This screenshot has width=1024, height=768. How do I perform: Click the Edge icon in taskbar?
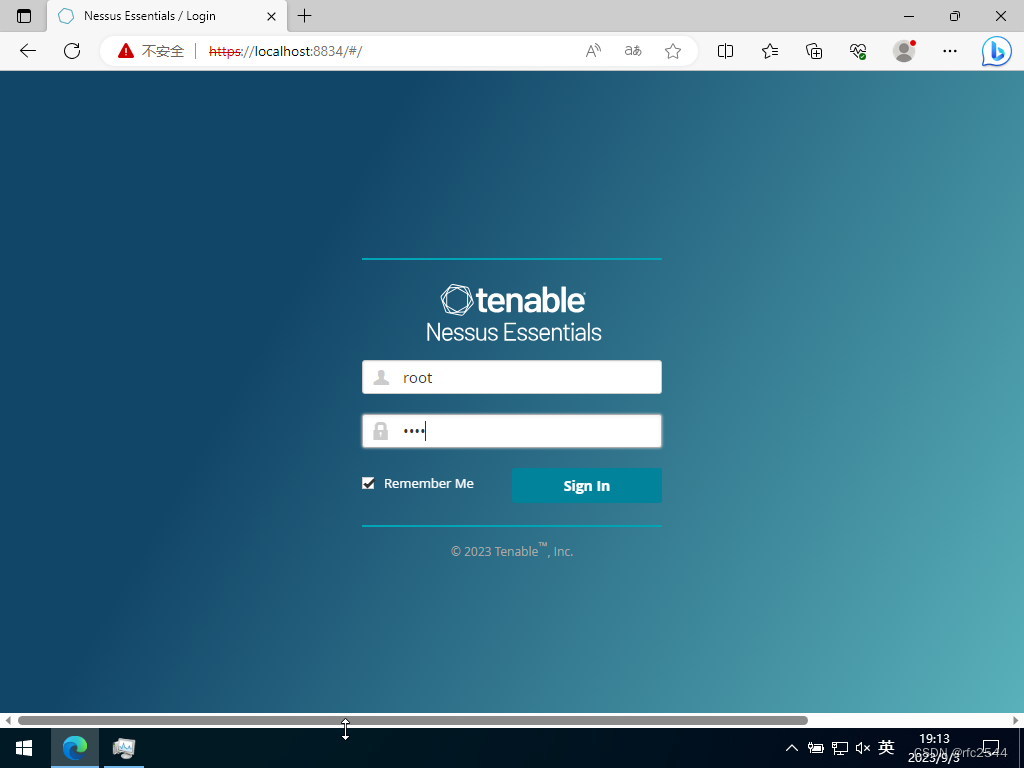[x=74, y=748]
